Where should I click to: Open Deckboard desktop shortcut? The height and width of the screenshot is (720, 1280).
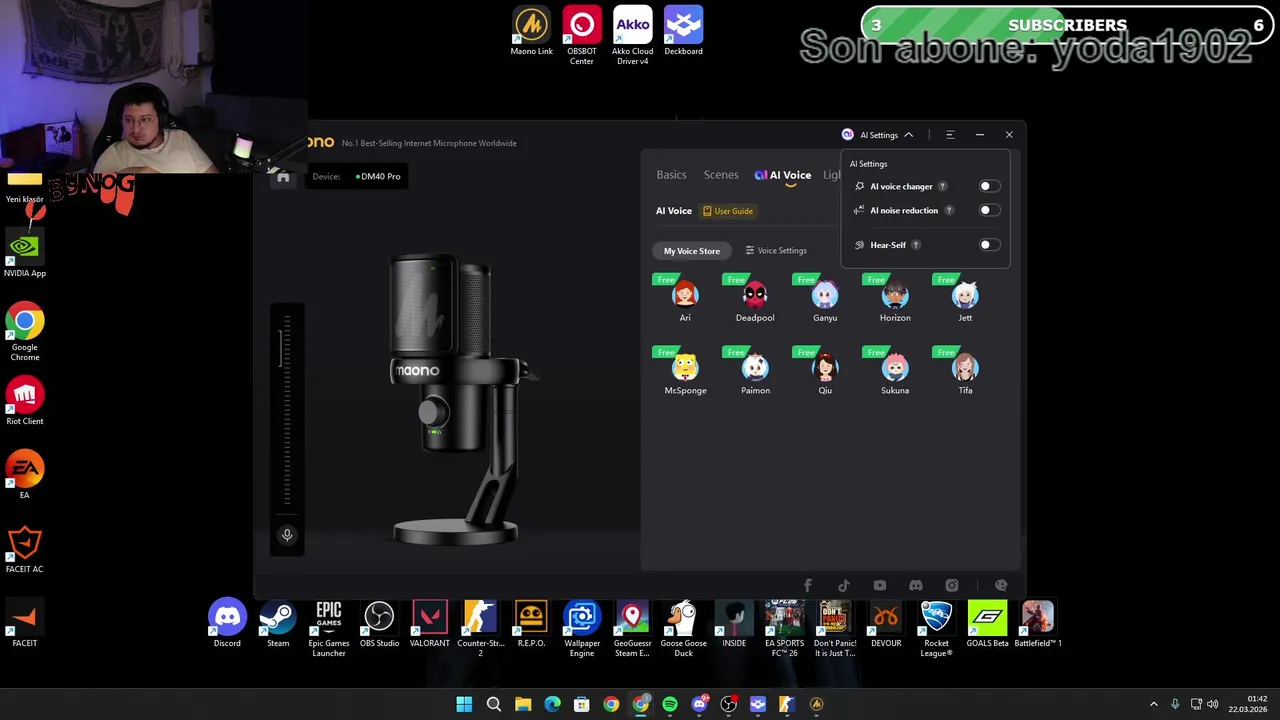(x=683, y=31)
